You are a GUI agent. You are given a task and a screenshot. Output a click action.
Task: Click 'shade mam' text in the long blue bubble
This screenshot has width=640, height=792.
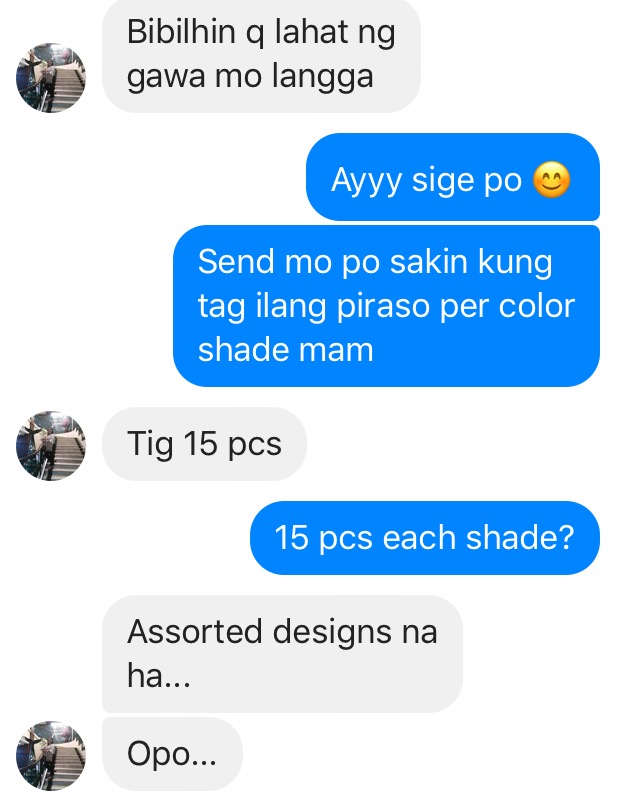pos(285,350)
